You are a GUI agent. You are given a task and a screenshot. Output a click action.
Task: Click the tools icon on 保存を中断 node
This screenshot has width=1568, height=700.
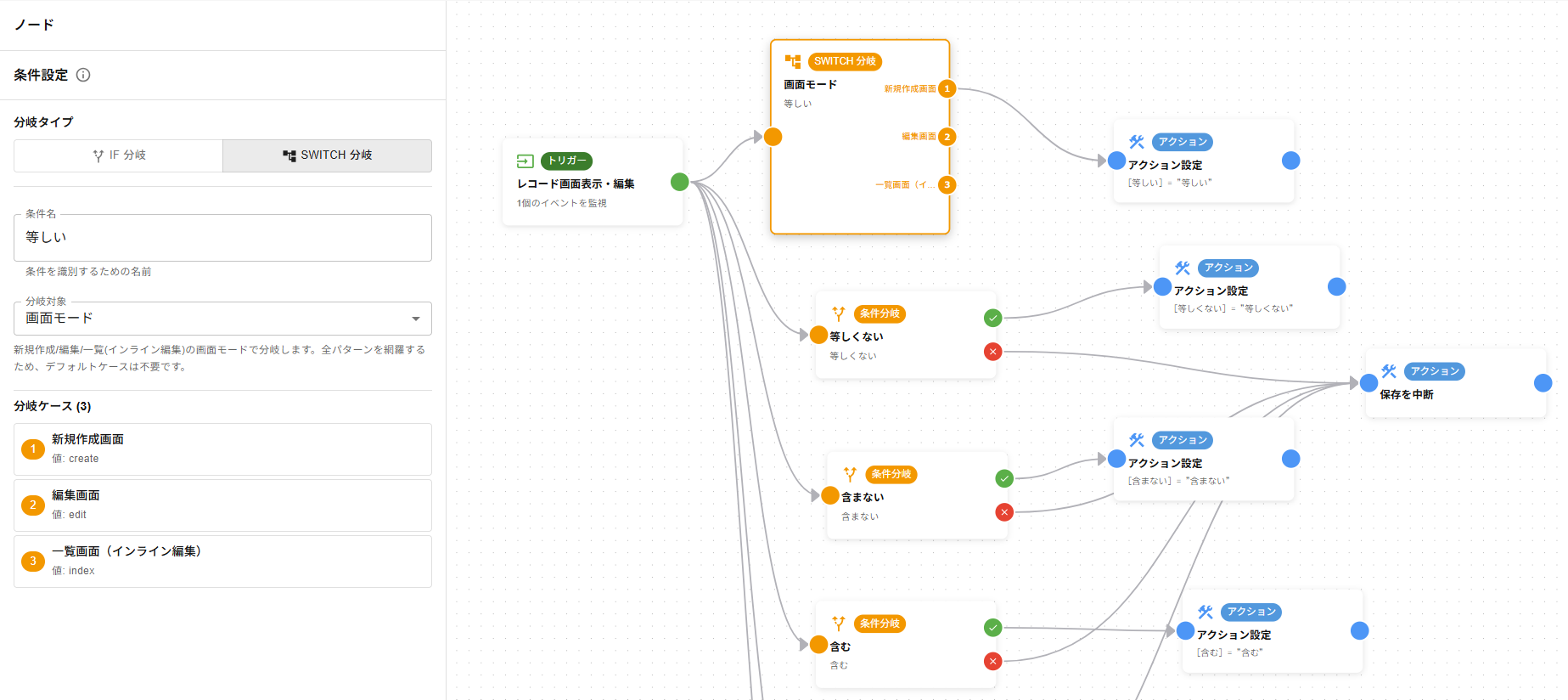(x=1389, y=371)
